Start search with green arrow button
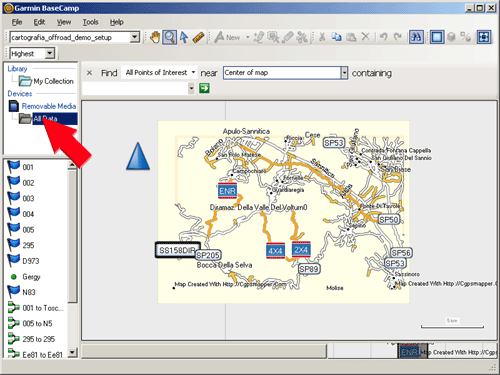The width and height of the screenshot is (500, 375). click(x=204, y=88)
